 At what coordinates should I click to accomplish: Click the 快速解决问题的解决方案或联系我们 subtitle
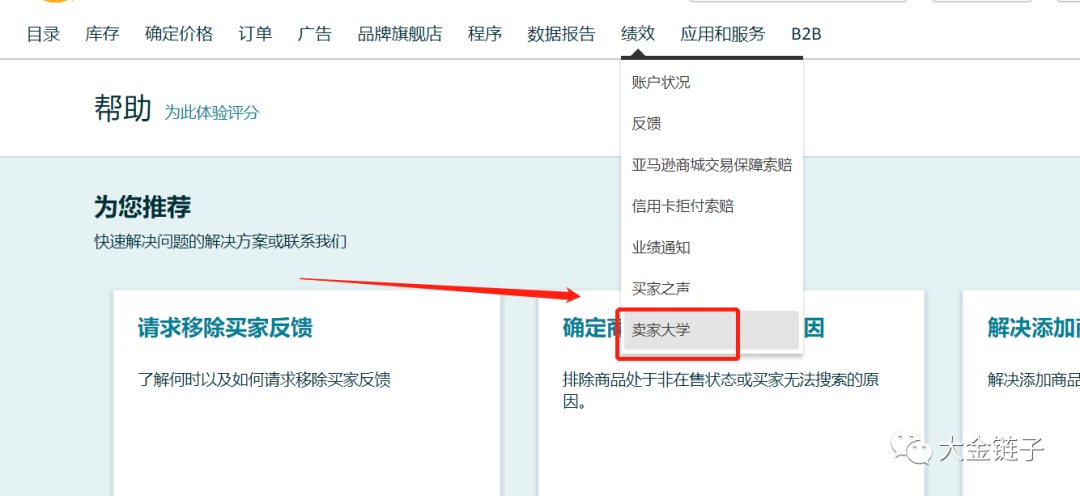[220, 242]
